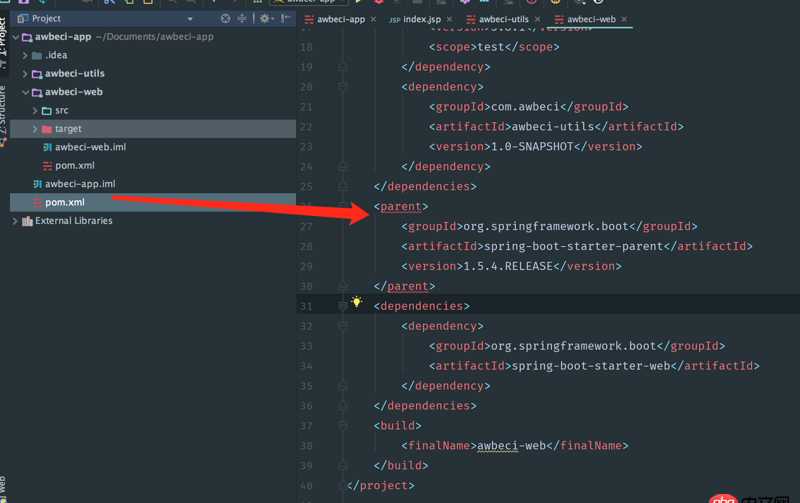Switch to the index.jsp tab
Viewport: 800px width, 503px height.
[x=421, y=19]
